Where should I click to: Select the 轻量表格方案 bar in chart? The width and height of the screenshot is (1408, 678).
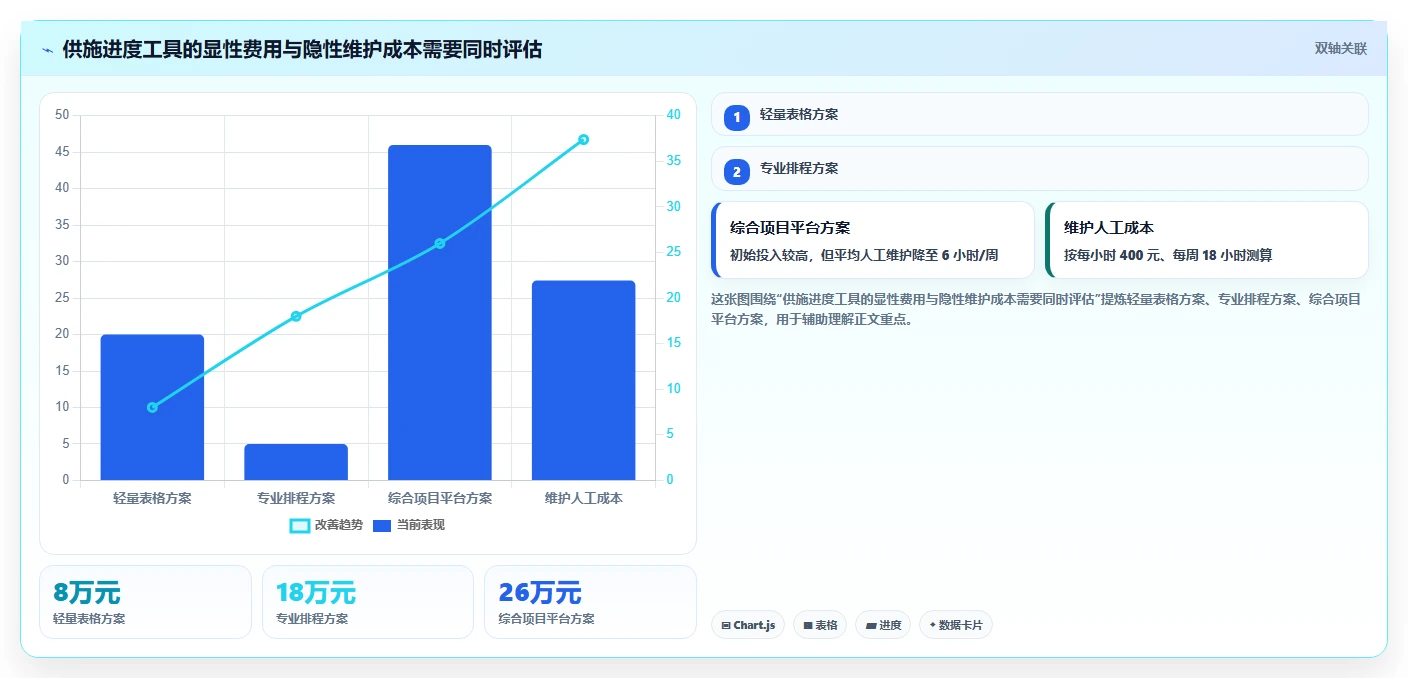152,407
